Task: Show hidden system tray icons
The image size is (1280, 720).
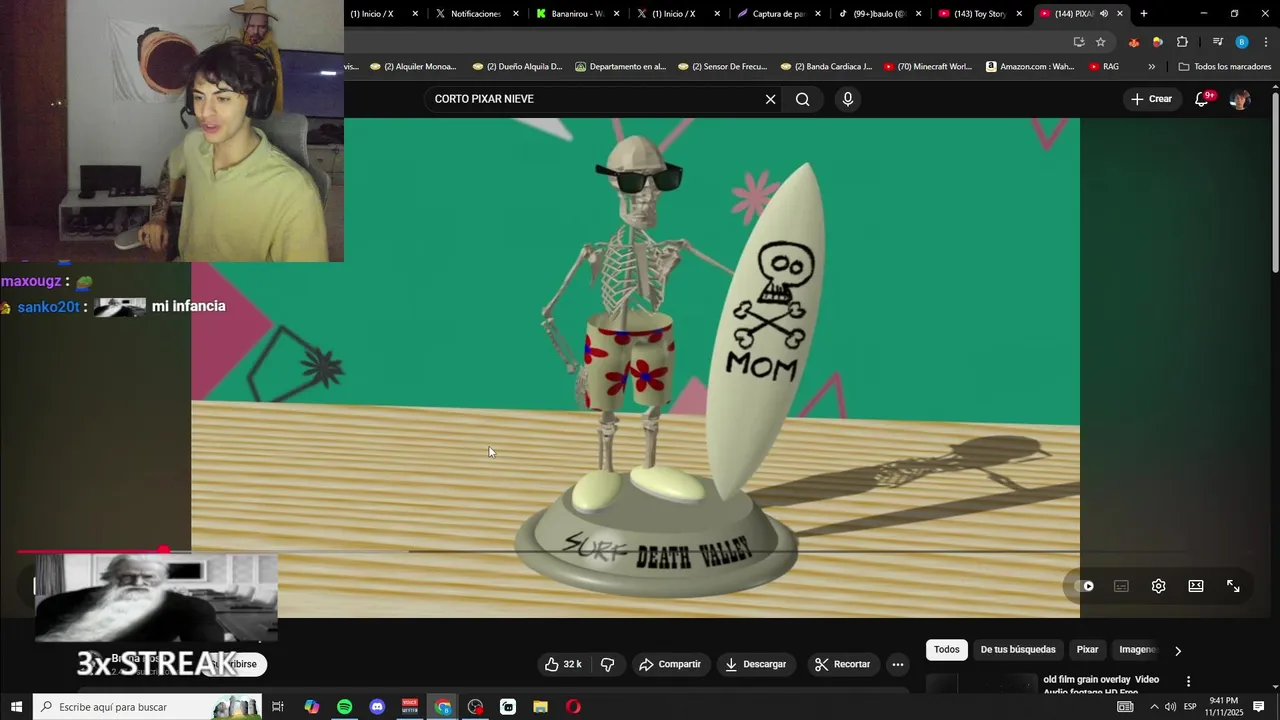Action: pyautogui.click(x=1154, y=707)
